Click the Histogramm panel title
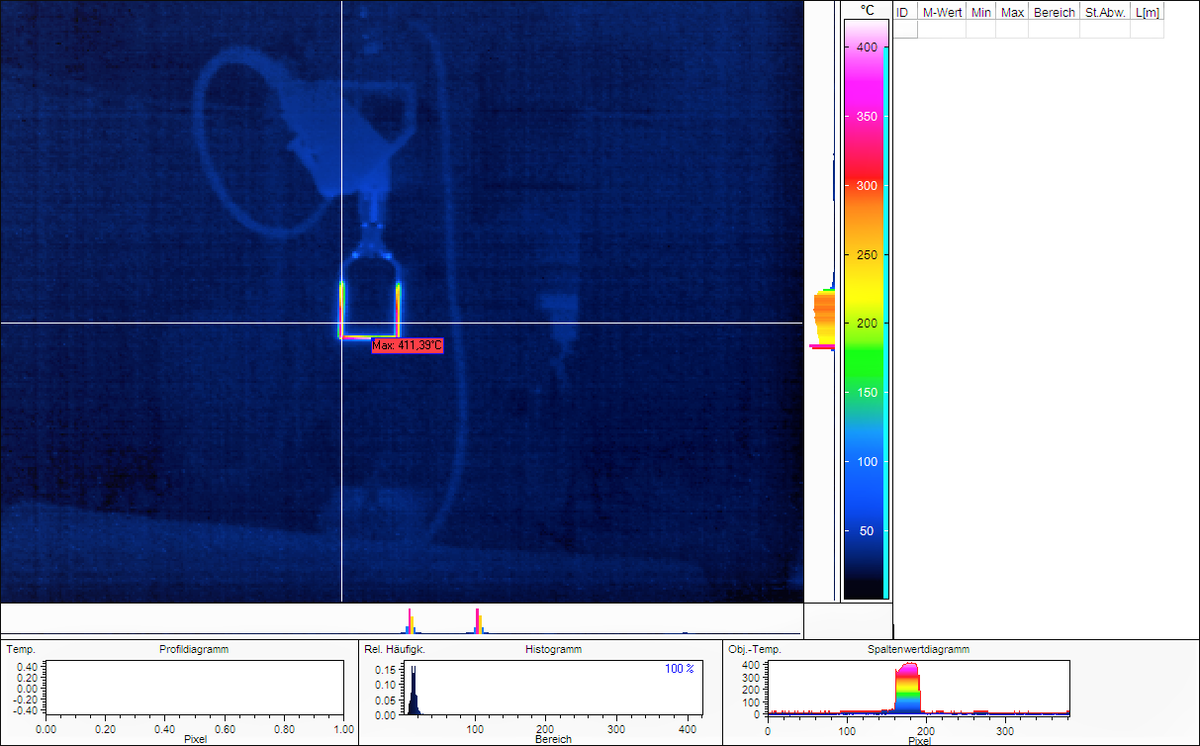The width and height of the screenshot is (1200, 746). pos(553,650)
